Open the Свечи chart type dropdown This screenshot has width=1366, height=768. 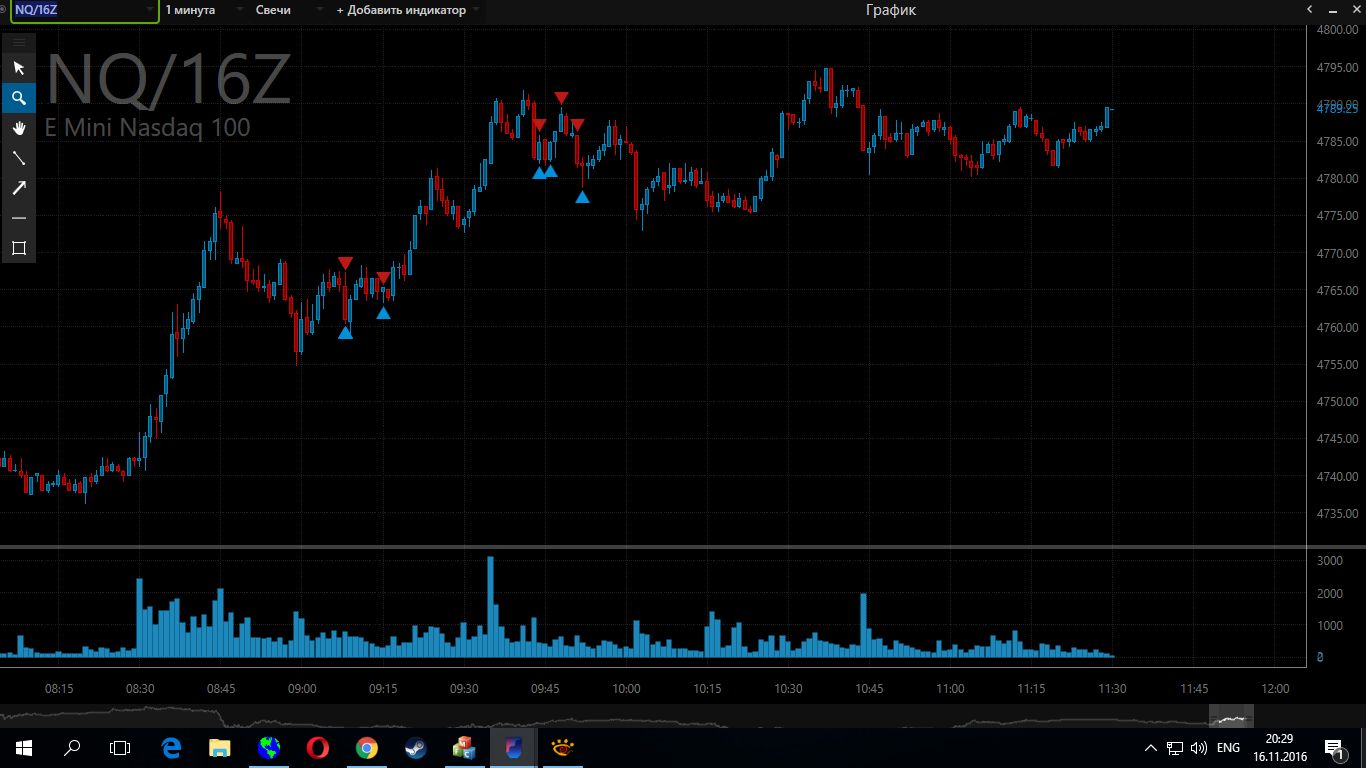click(319, 10)
